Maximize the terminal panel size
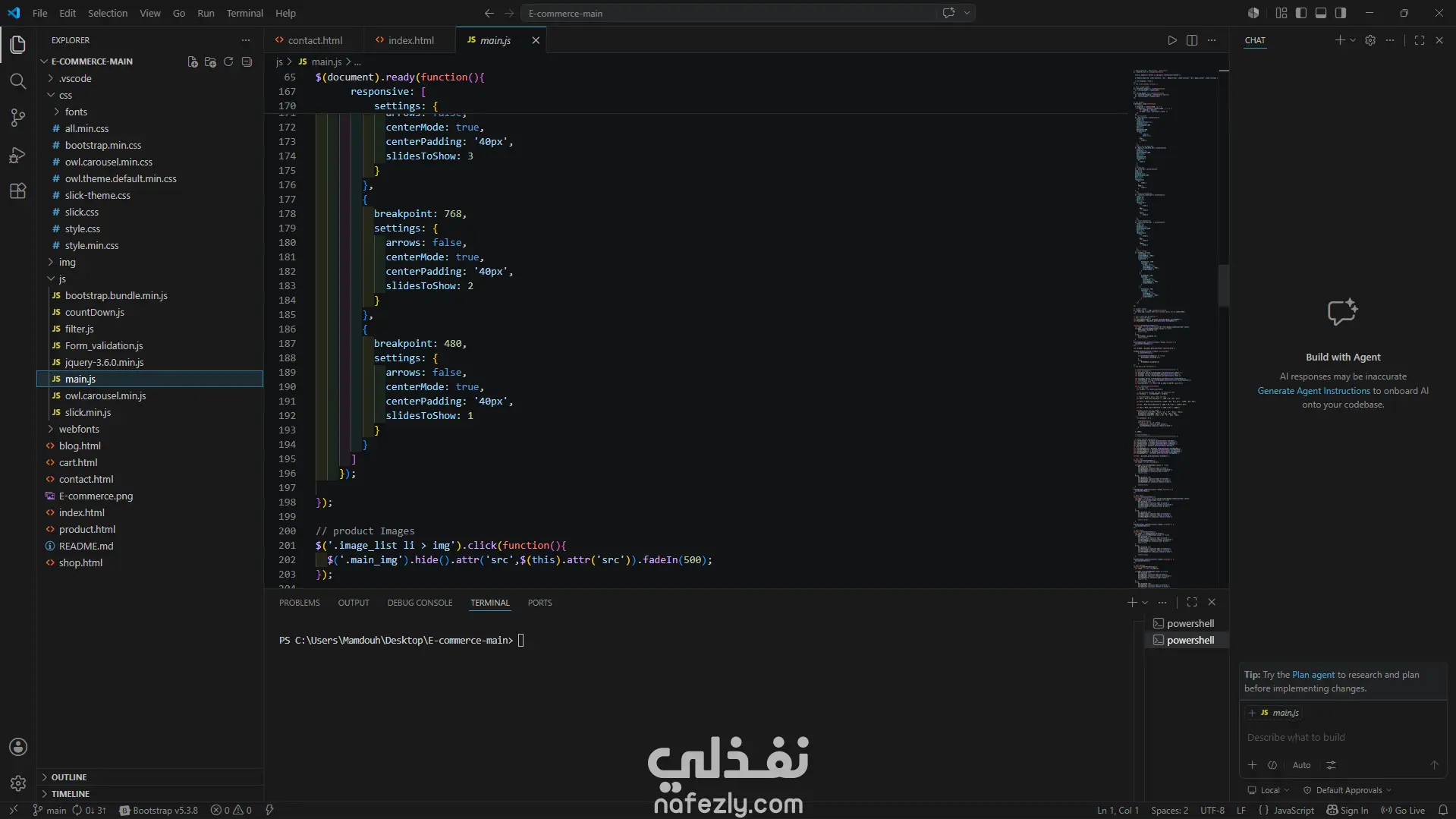This screenshot has height=819, width=1456. [1192, 602]
